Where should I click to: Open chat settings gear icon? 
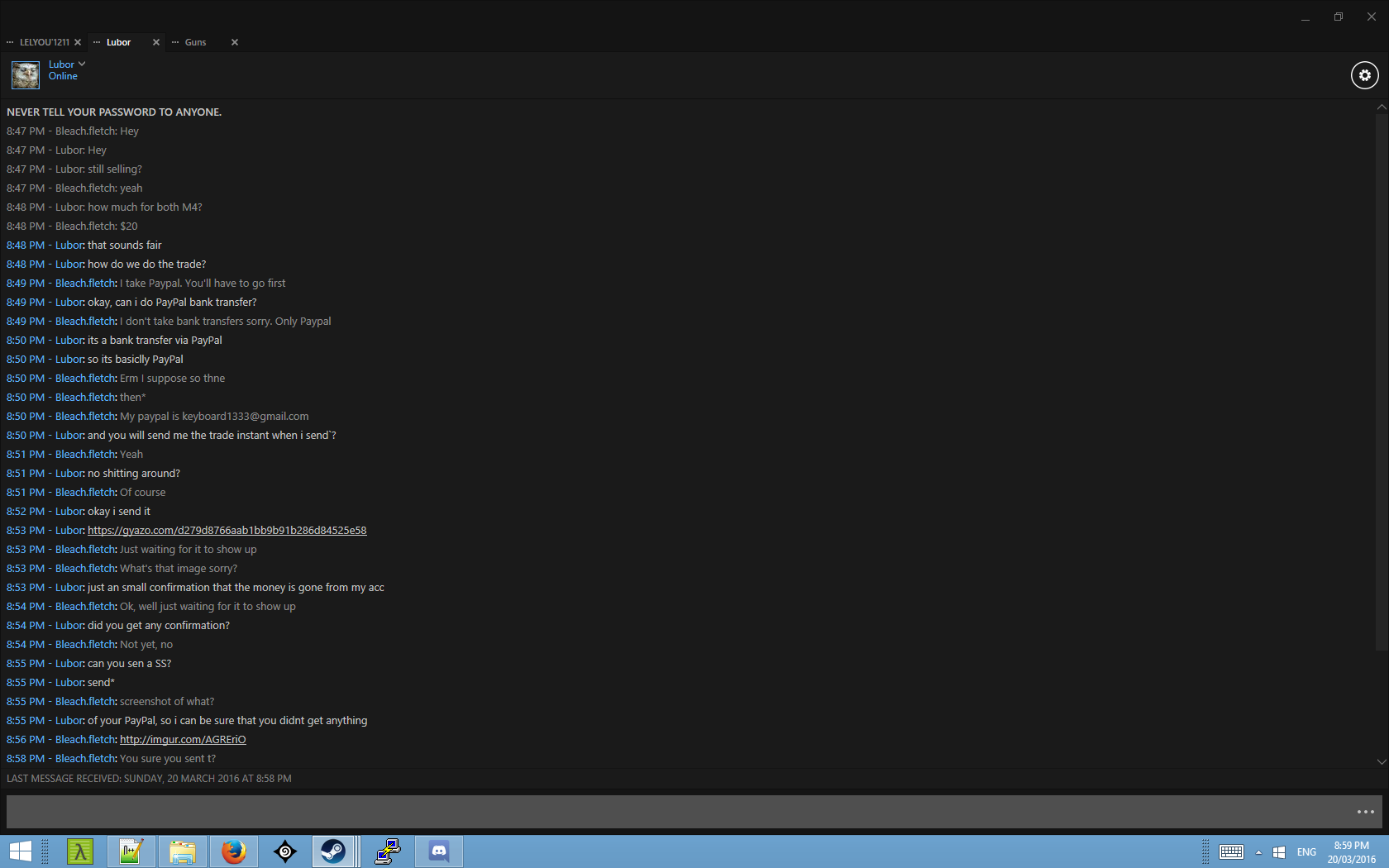point(1364,75)
